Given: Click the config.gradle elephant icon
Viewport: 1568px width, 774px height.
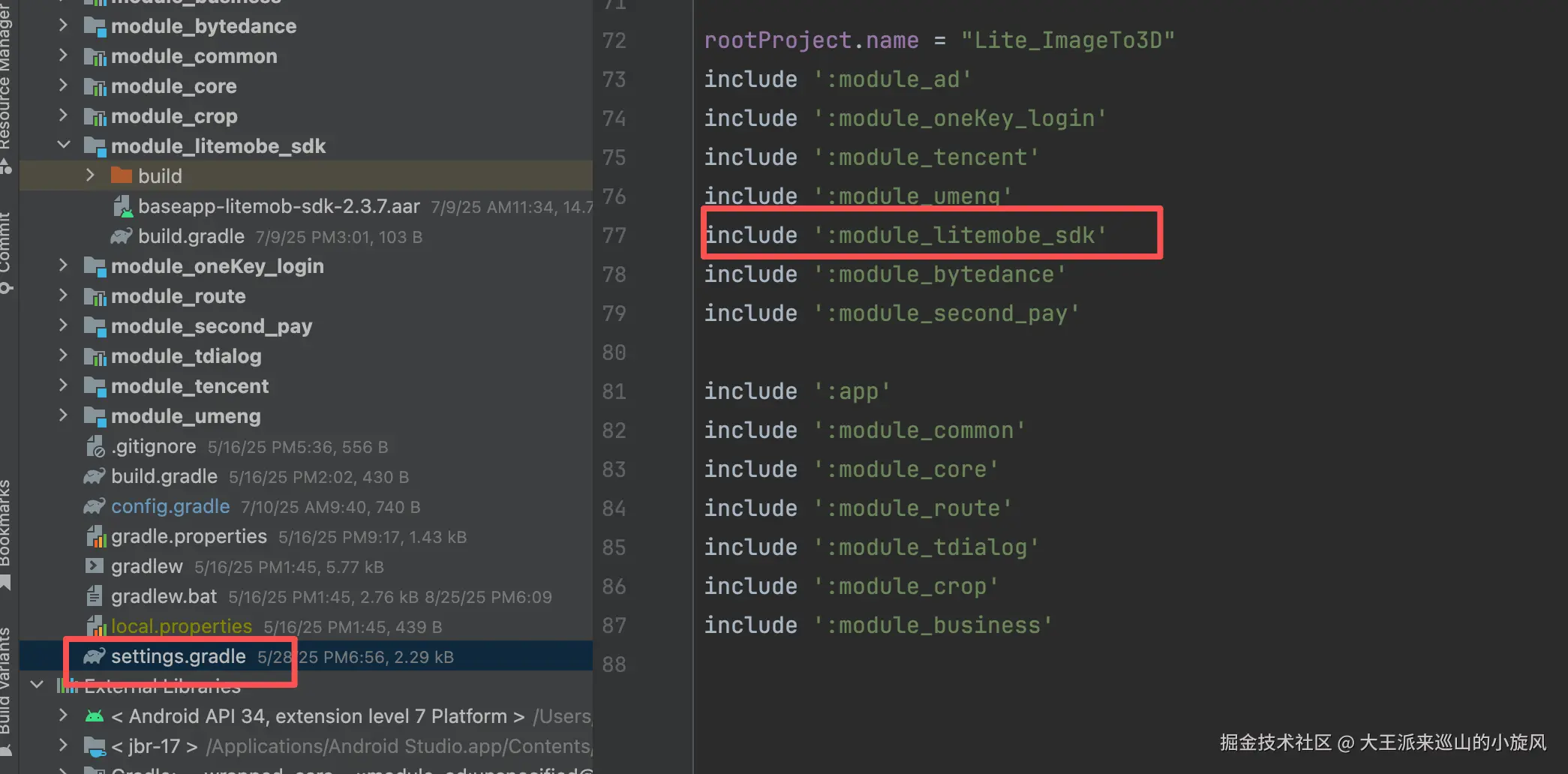Looking at the screenshot, I should pyautogui.click(x=94, y=506).
